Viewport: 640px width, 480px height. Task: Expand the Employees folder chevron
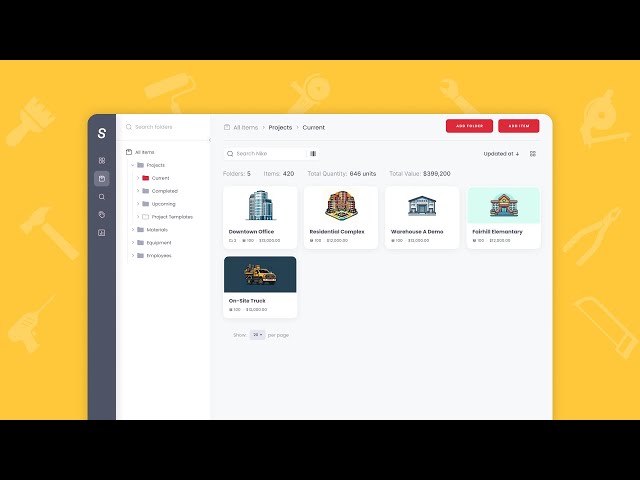tap(133, 256)
